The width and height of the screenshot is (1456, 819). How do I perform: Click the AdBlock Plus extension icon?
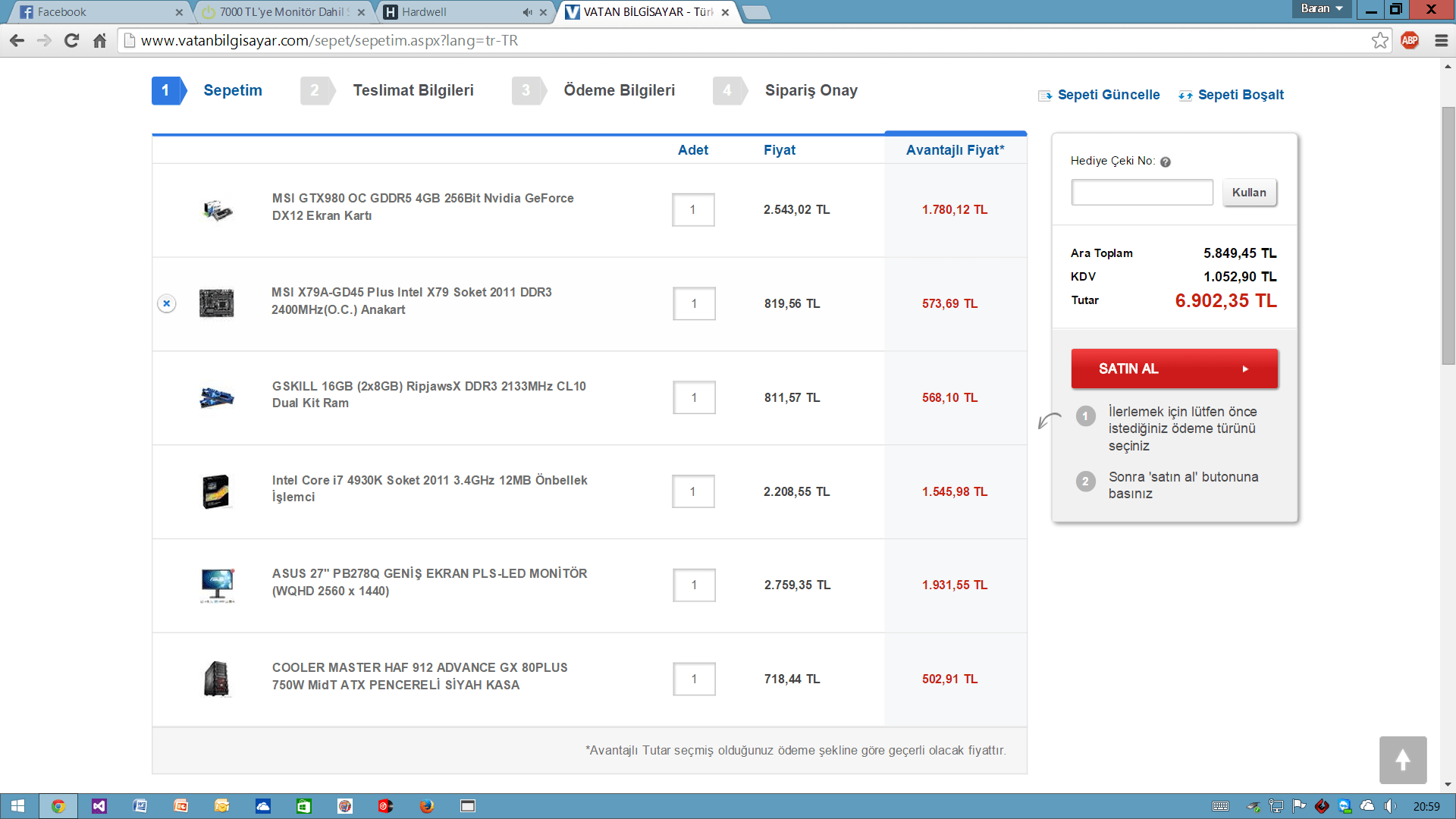point(1410,41)
